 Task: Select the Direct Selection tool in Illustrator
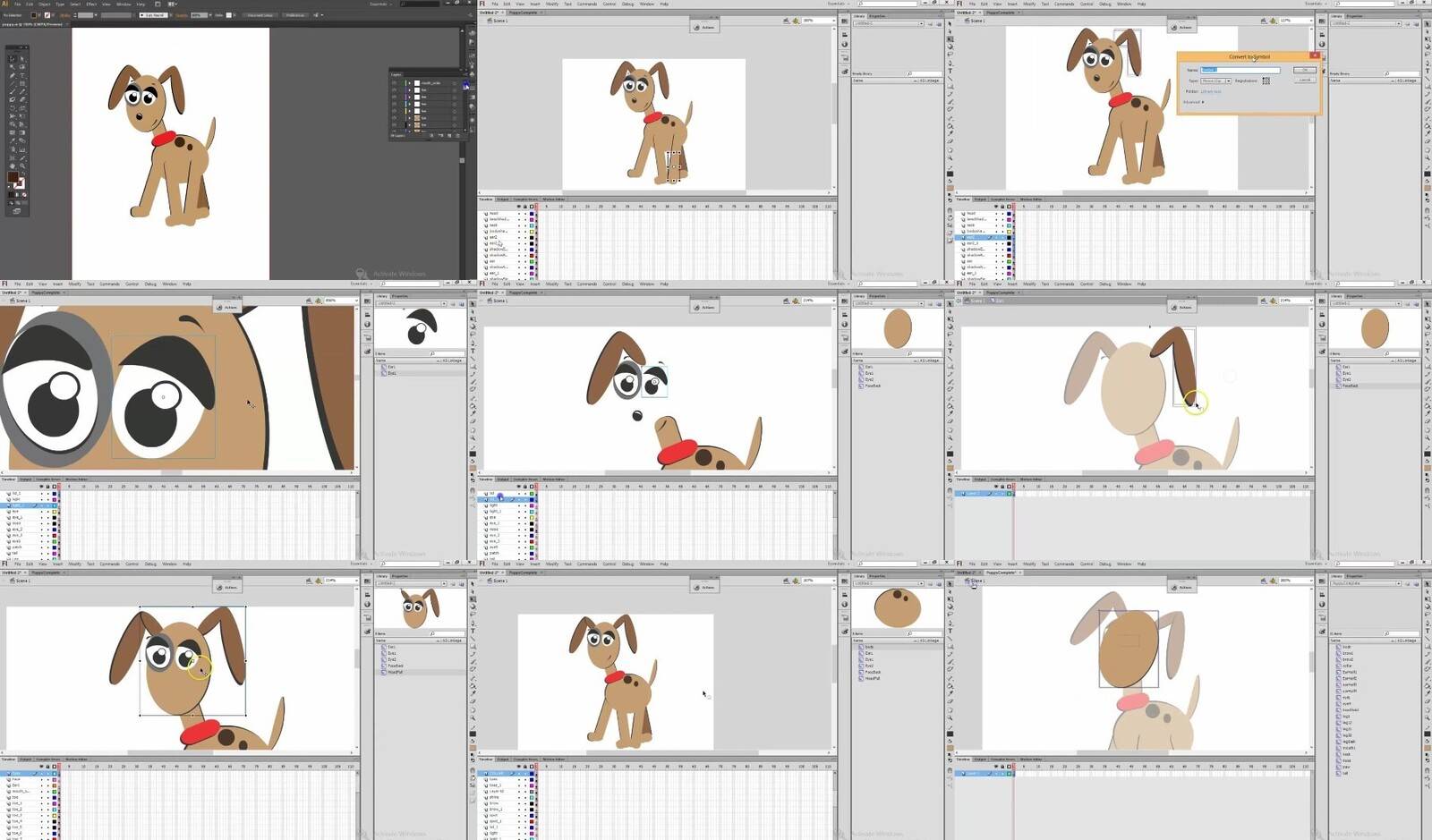22,58
